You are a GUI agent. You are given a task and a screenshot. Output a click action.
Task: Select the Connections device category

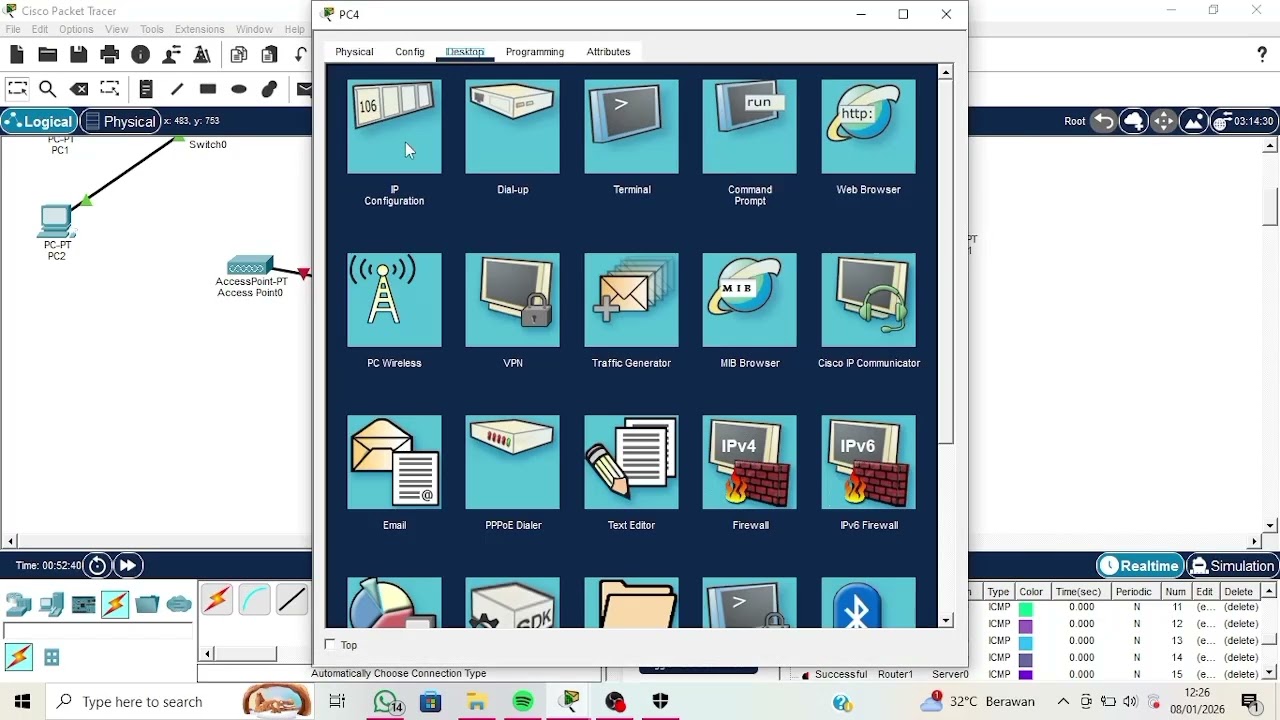pyautogui.click(x=115, y=604)
